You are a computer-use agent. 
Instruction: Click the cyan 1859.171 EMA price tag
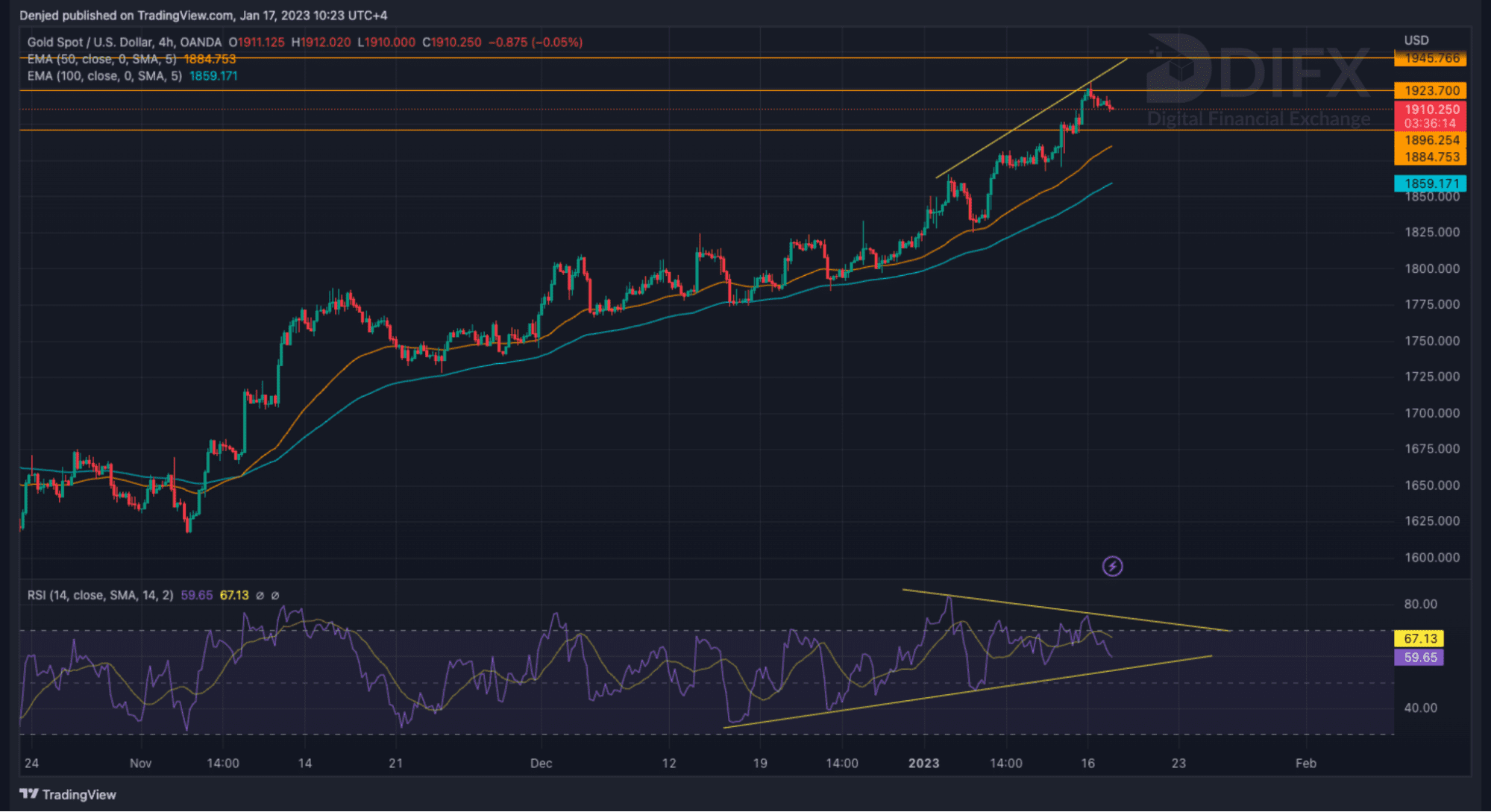pos(1430,183)
